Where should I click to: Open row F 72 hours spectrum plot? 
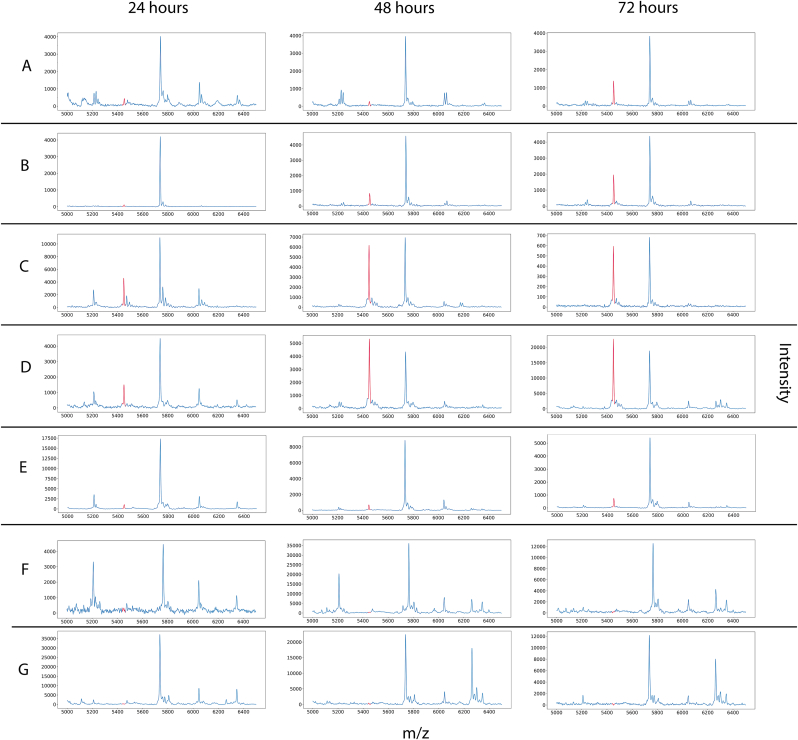(651, 579)
